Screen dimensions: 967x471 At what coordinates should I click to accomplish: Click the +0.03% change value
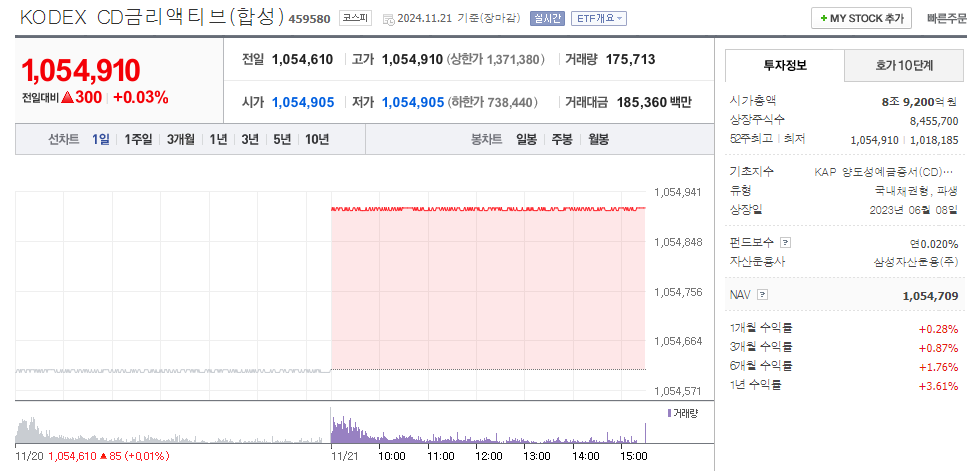tap(141, 97)
